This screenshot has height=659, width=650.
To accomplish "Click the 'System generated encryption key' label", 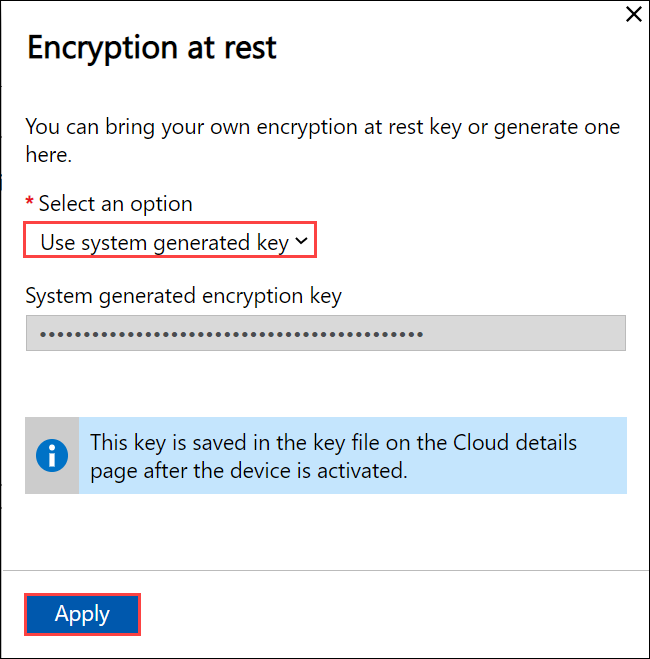I will tap(183, 296).
